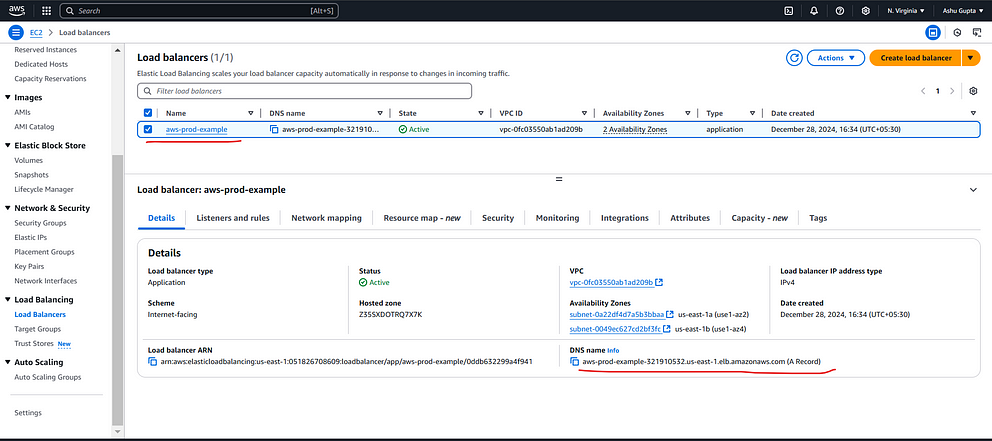Switch to Network mapping tab
Viewport: 992px width, 441px height.
point(326,218)
